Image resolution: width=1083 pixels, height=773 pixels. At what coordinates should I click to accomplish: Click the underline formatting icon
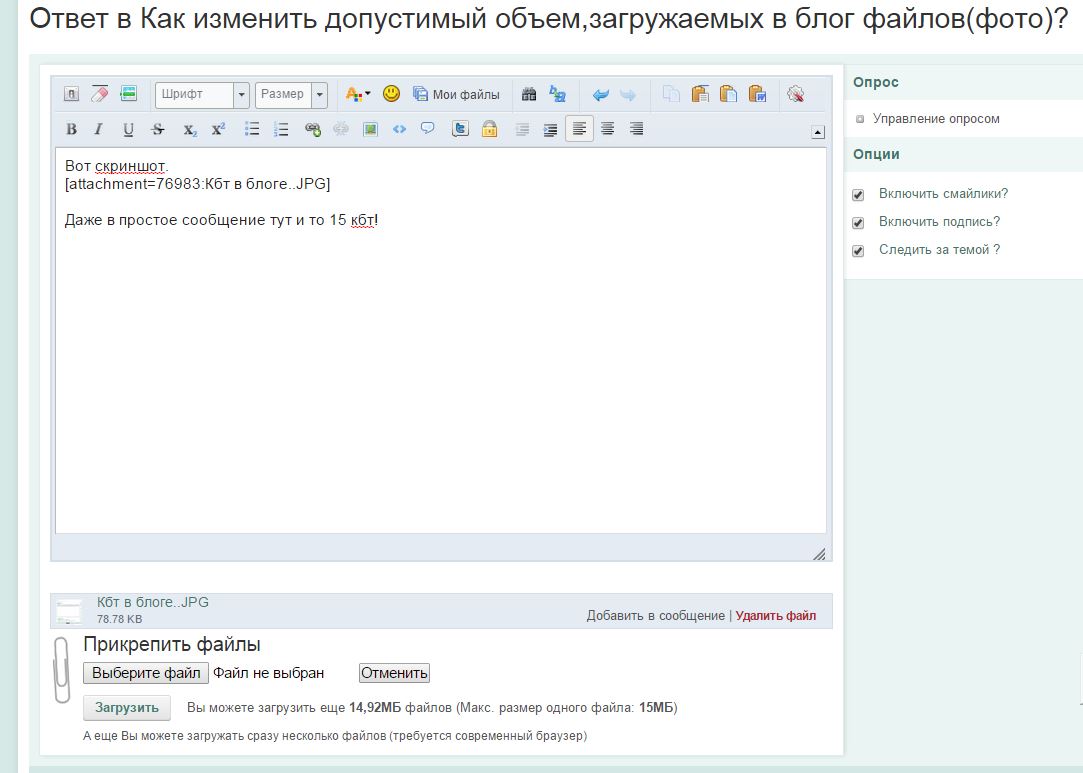pyautogui.click(x=128, y=129)
